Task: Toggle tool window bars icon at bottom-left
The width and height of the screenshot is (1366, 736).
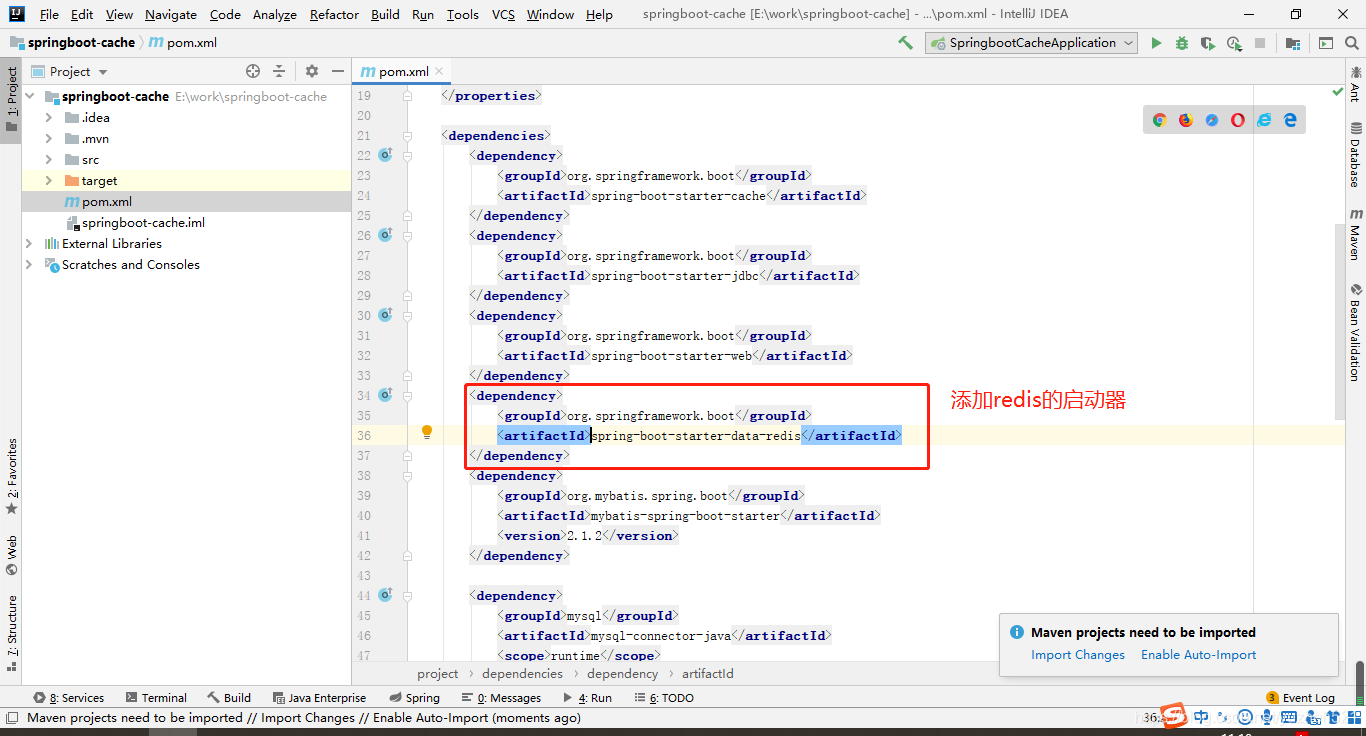Action: (x=11, y=717)
